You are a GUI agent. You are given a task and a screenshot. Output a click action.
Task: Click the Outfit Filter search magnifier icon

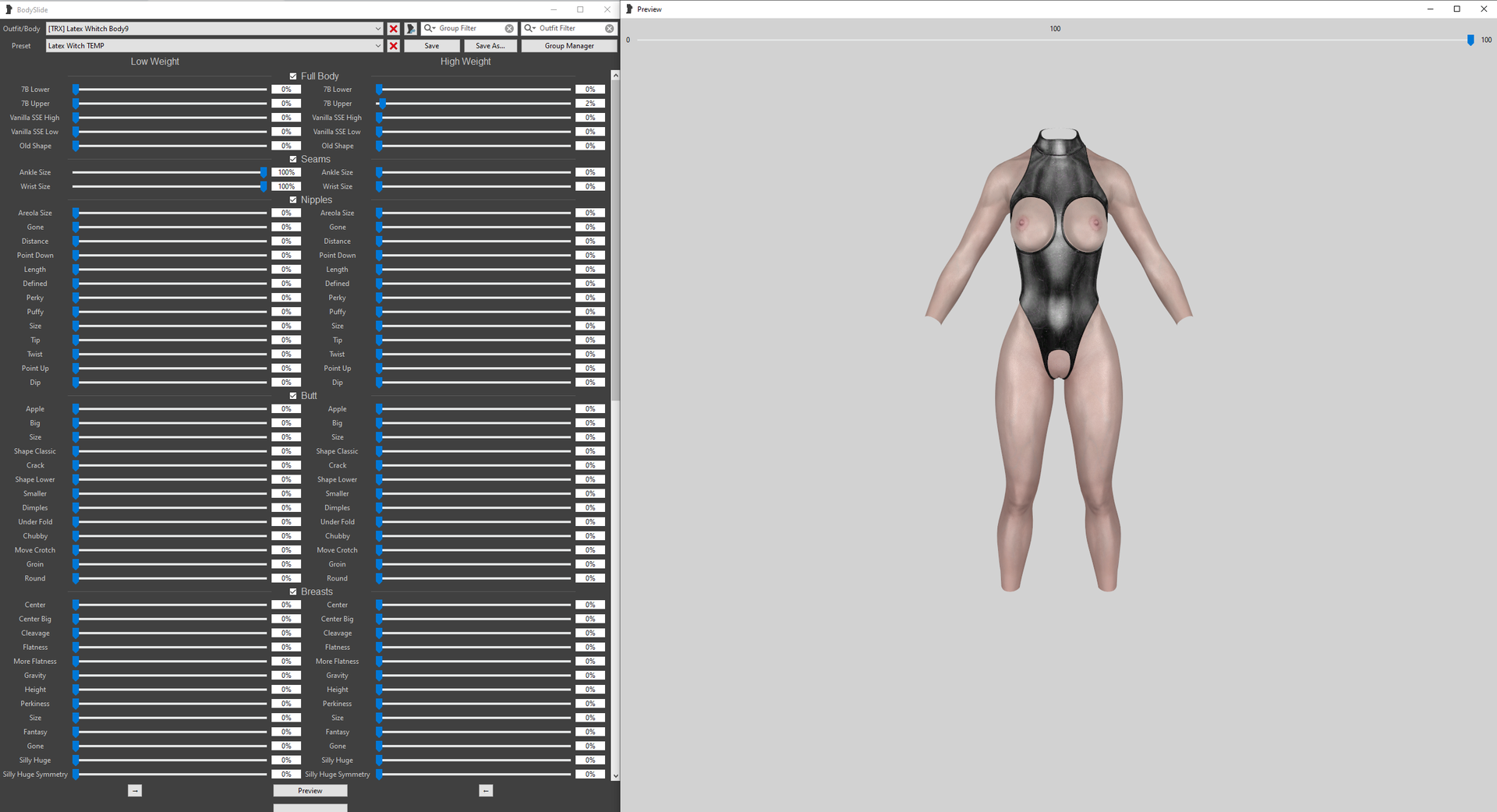(x=529, y=28)
